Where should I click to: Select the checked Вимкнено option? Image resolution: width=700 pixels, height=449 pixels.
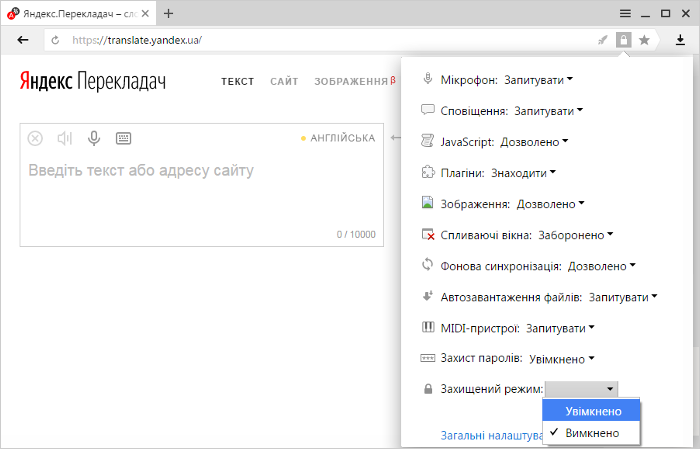[x=592, y=433]
